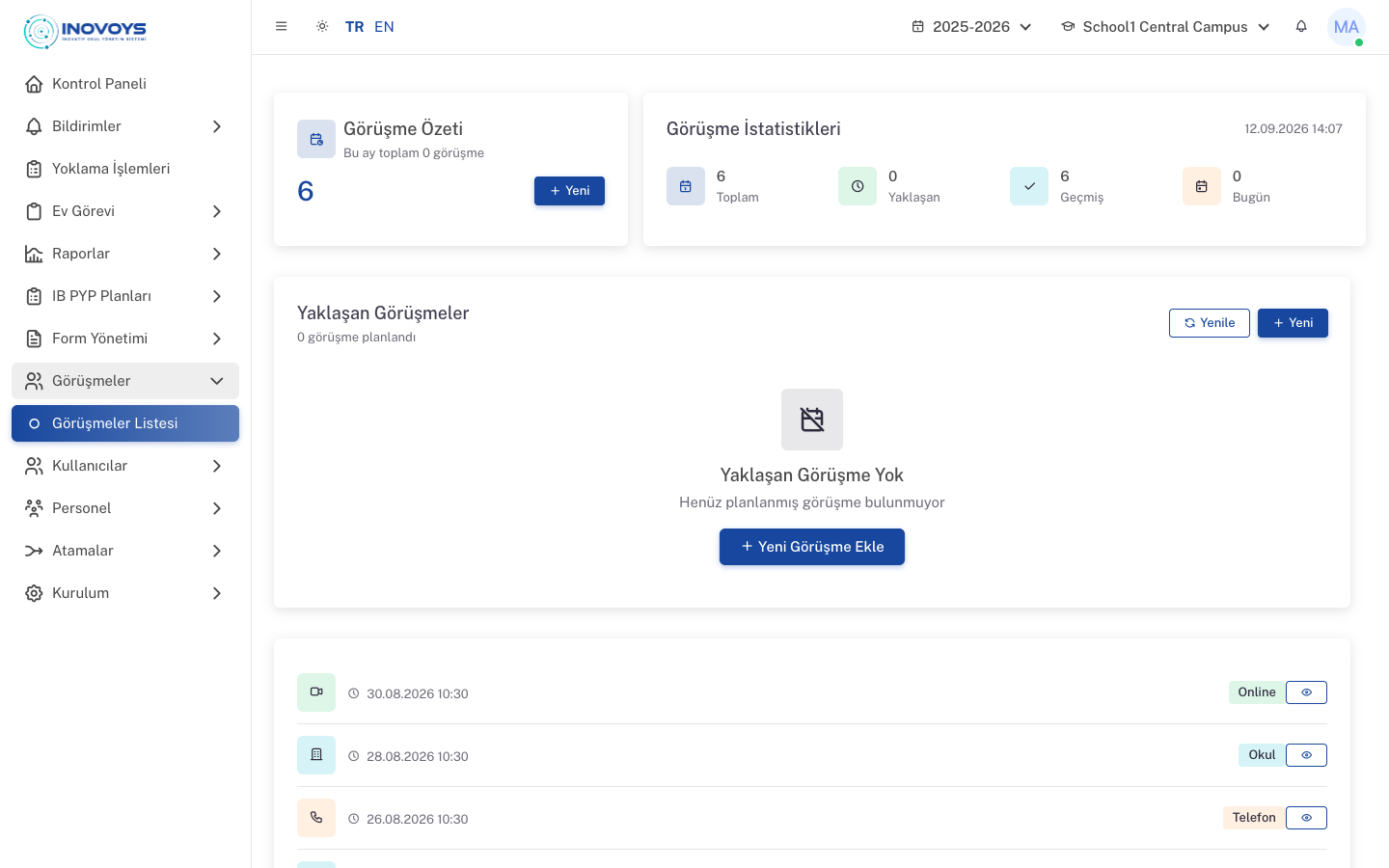
Task: Switch language to TR
Action: [x=355, y=27]
